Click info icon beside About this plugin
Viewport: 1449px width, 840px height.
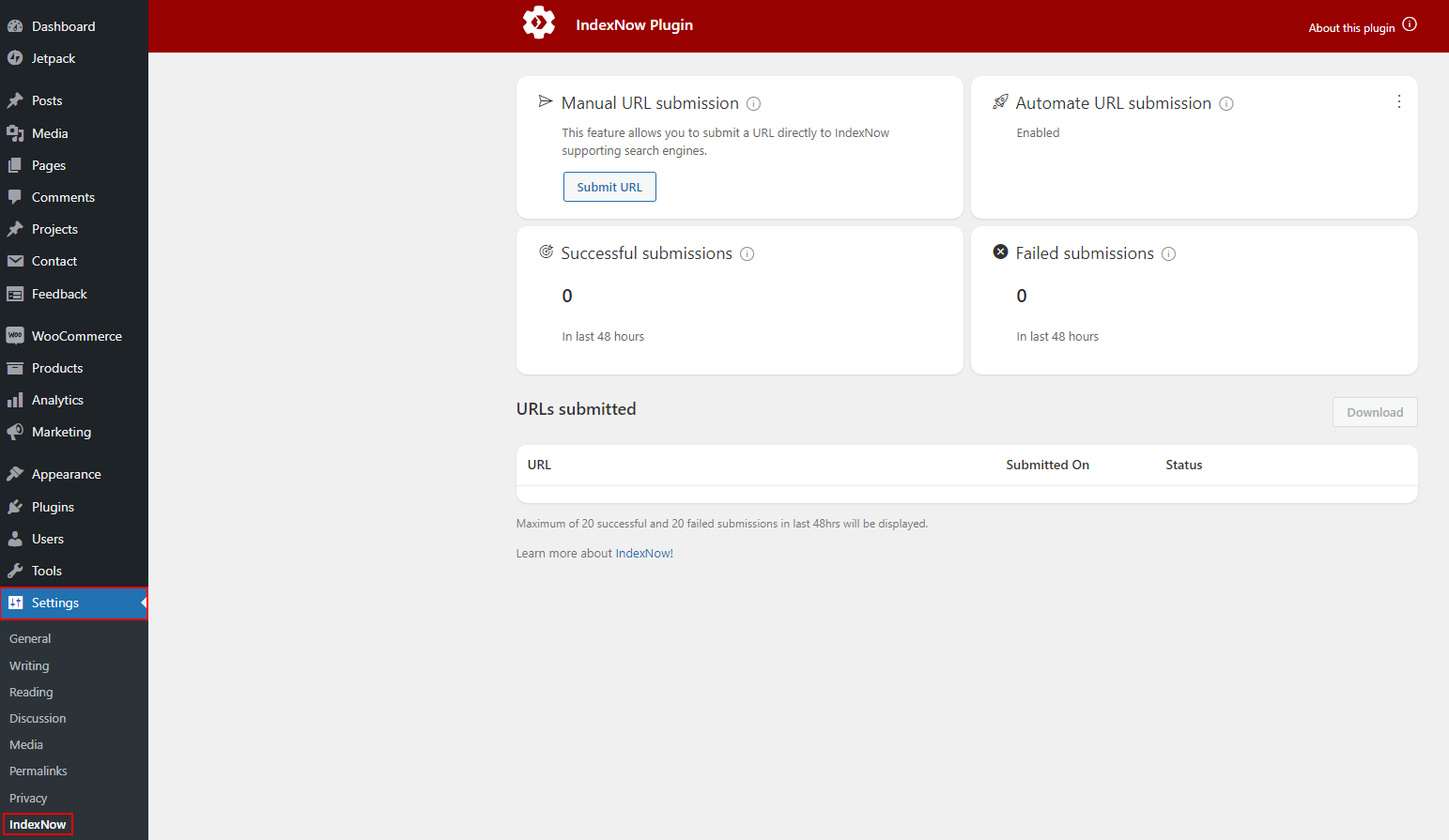point(1410,24)
